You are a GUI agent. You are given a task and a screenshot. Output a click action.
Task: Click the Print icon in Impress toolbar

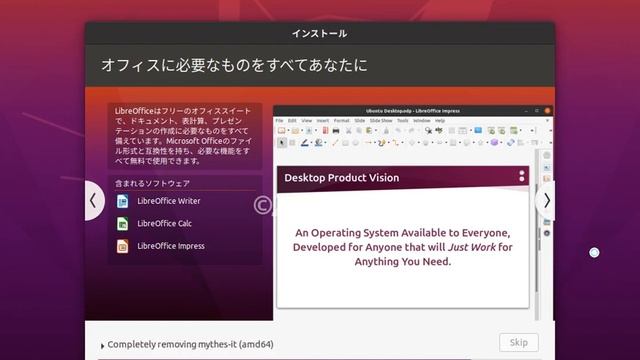point(336,131)
